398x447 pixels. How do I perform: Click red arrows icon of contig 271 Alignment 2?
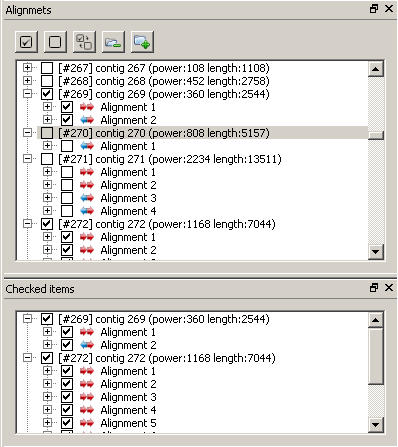click(87, 185)
